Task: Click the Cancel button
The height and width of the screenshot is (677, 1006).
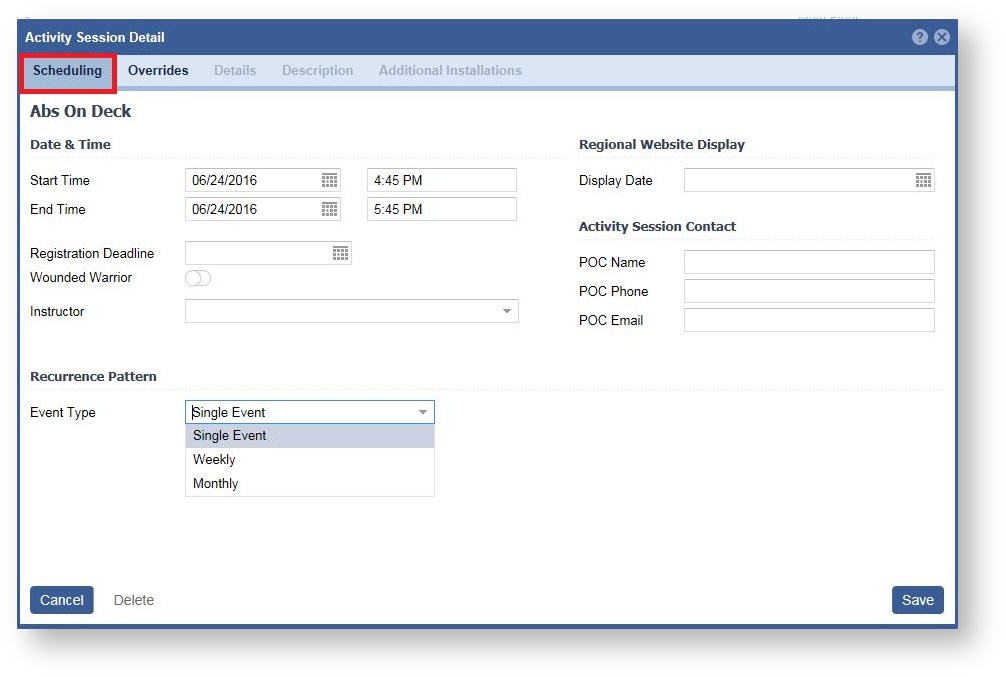Action: [61, 600]
